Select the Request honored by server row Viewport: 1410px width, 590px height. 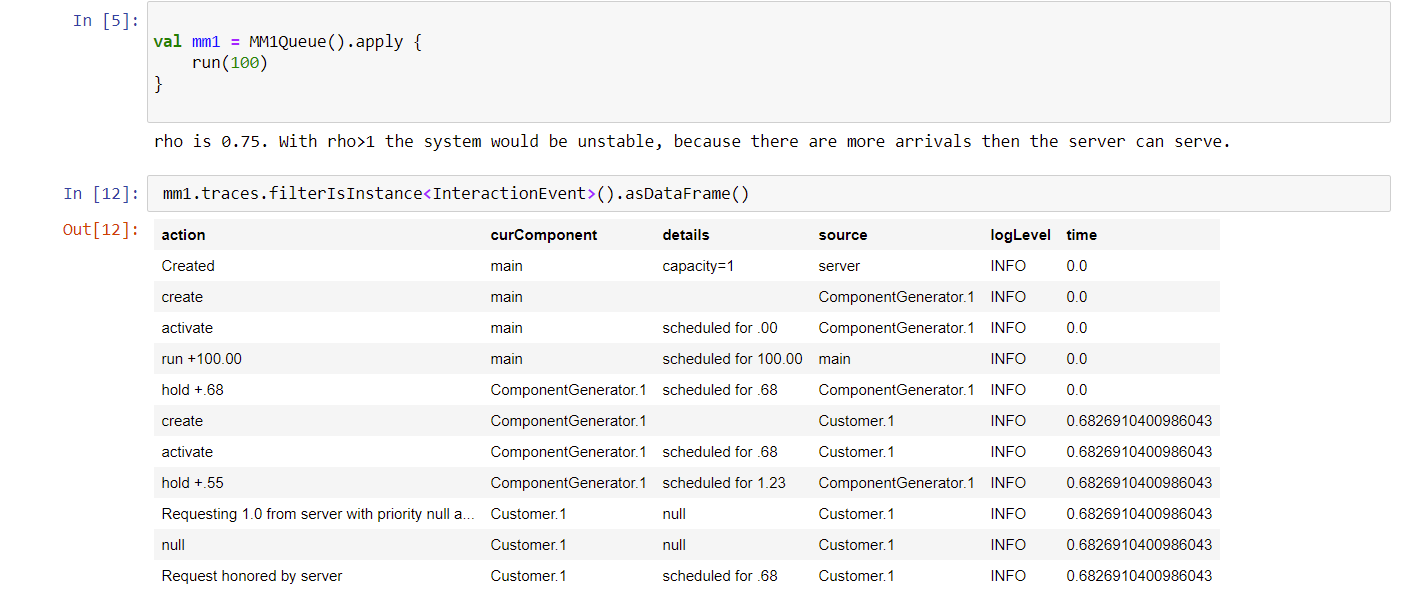coord(687,576)
